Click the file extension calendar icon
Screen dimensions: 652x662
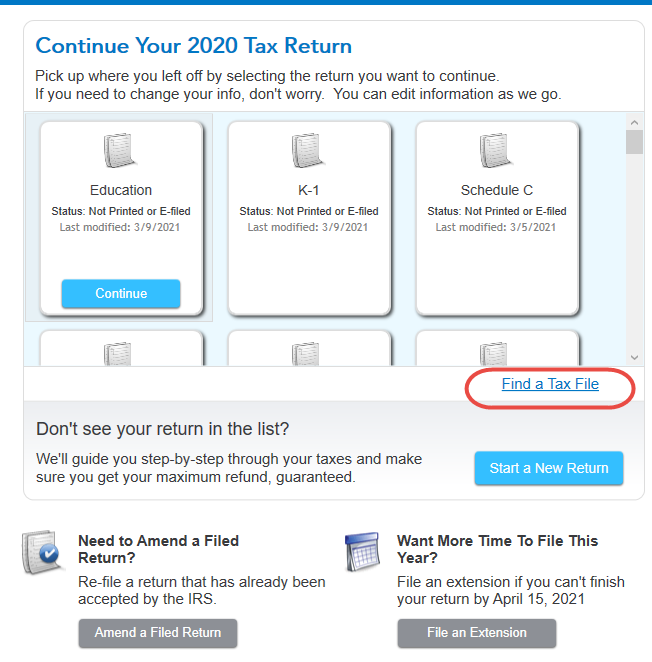pos(363,552)
